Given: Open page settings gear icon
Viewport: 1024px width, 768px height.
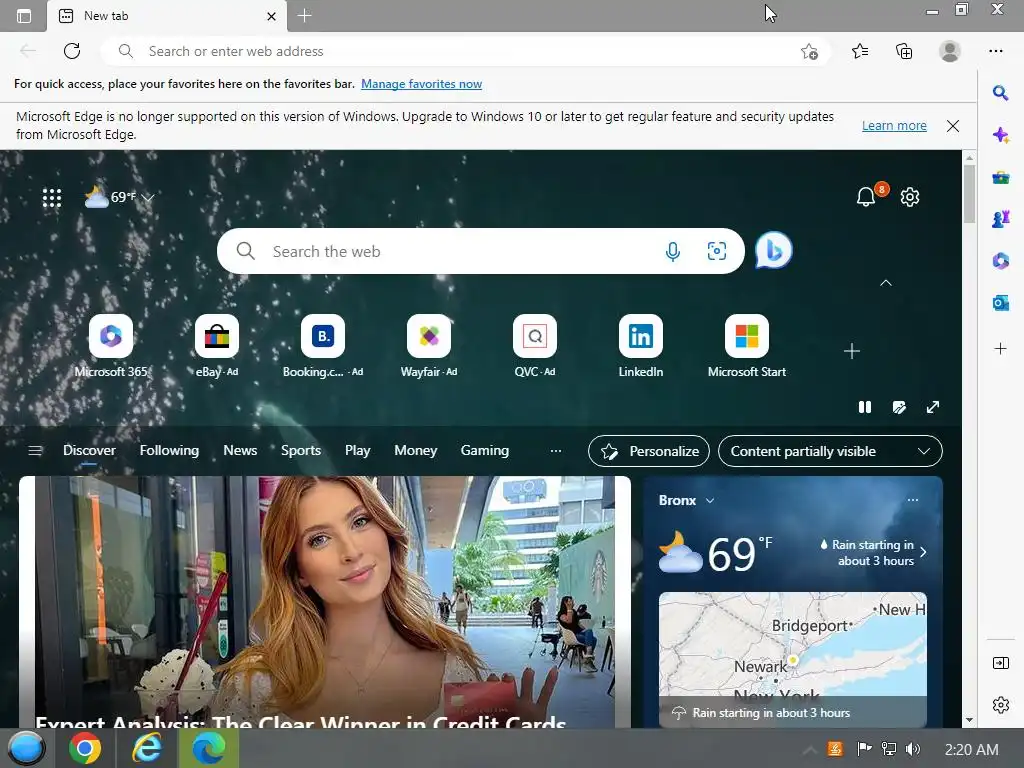Looking at the screenshot, I should (910, 197).
